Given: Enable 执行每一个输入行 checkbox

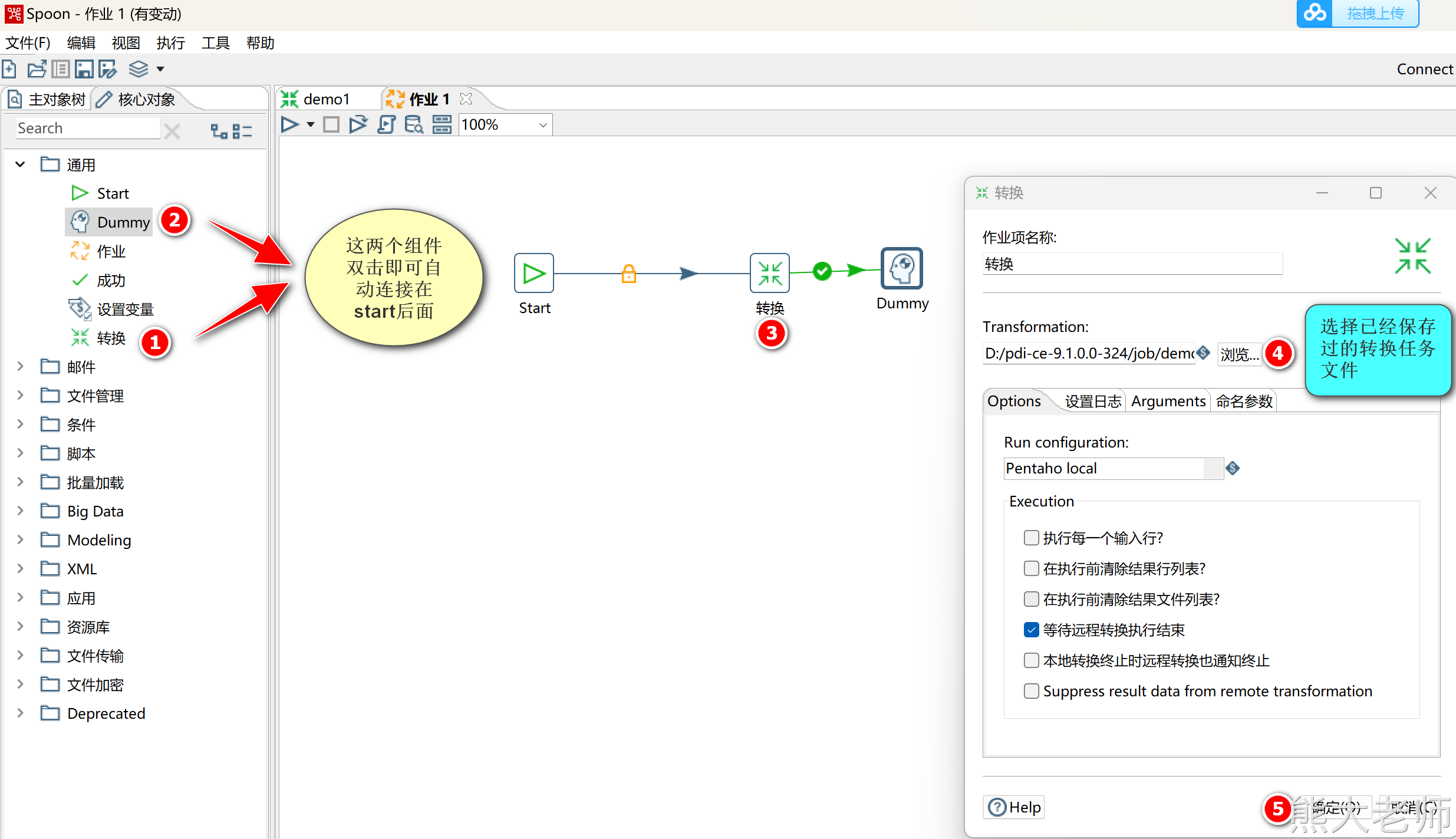Looking at the screenshot, I should click(1031, 538).
